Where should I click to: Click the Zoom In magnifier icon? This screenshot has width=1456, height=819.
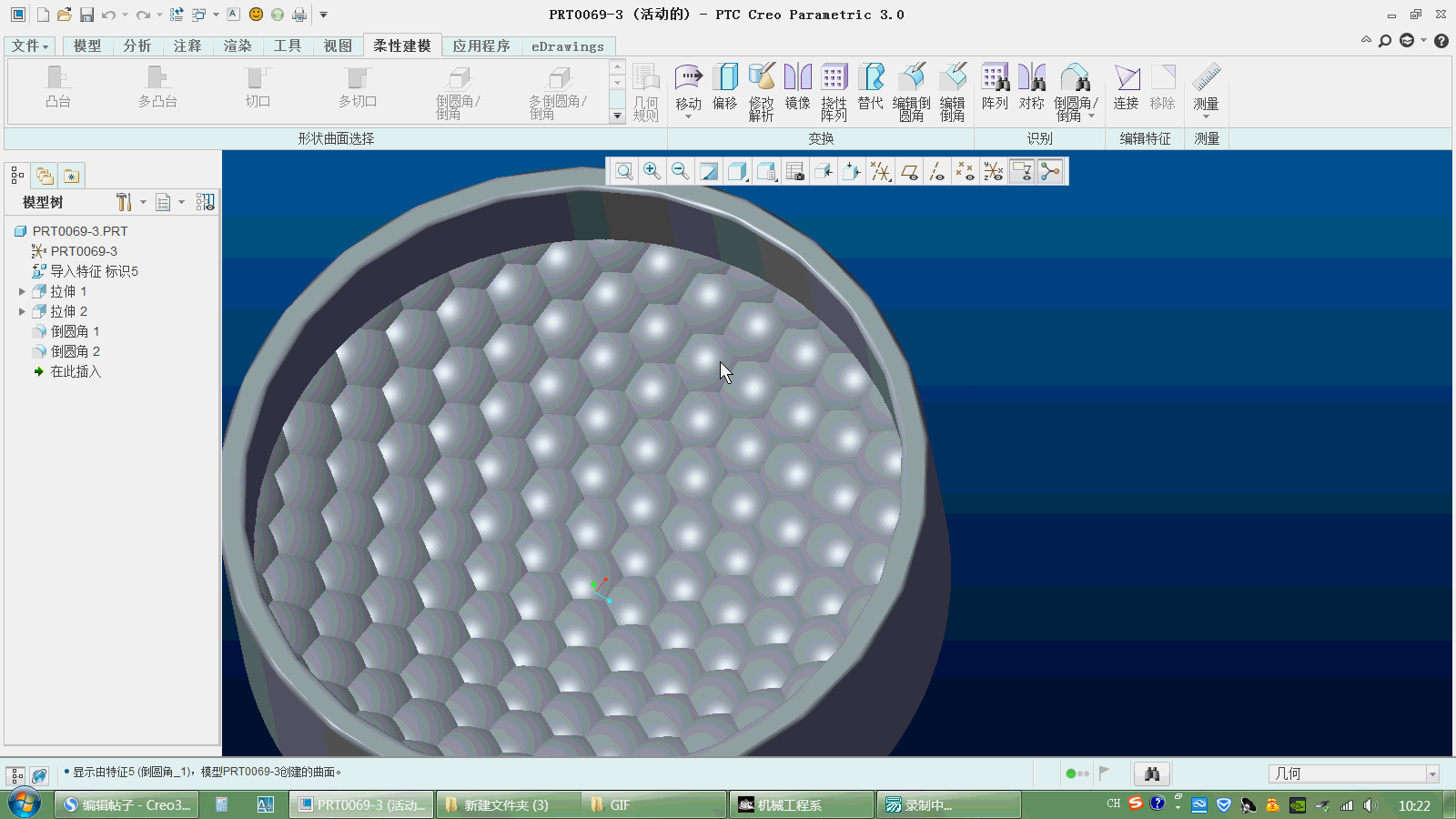[652, 171]
